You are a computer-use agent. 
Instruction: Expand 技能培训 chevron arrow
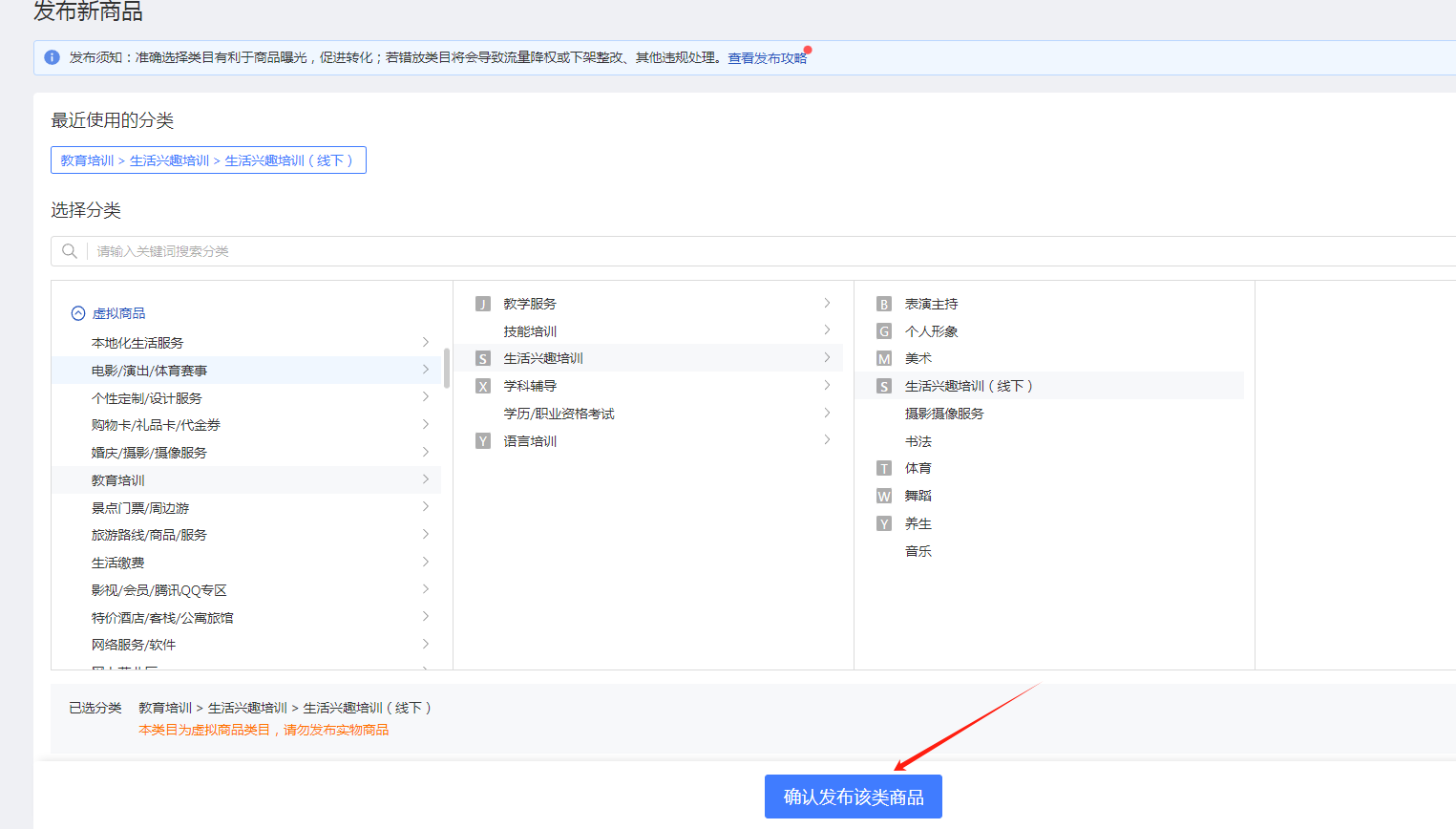[x=827, y=330]
